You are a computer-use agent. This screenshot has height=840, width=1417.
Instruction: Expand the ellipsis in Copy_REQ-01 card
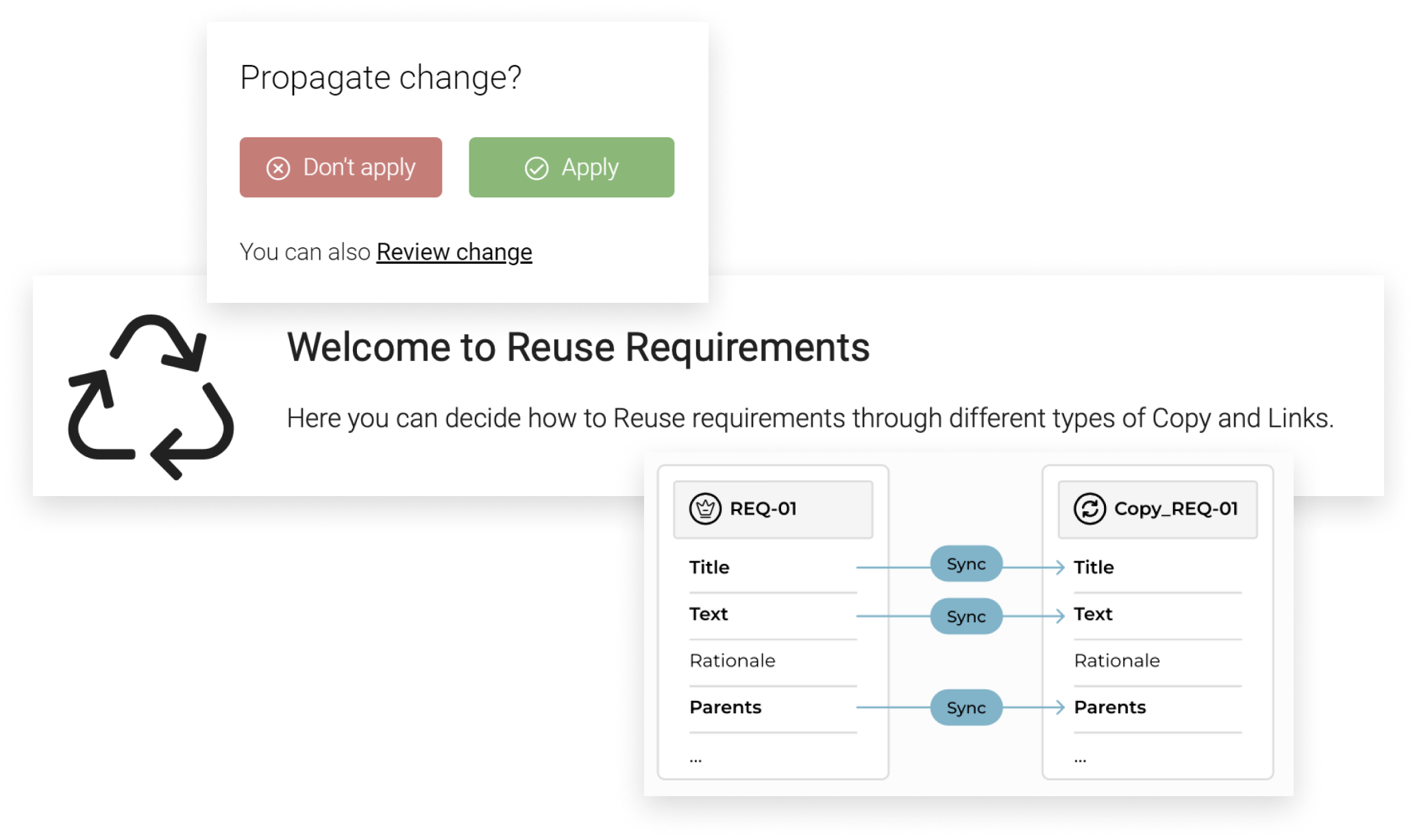pos(1080,760)
